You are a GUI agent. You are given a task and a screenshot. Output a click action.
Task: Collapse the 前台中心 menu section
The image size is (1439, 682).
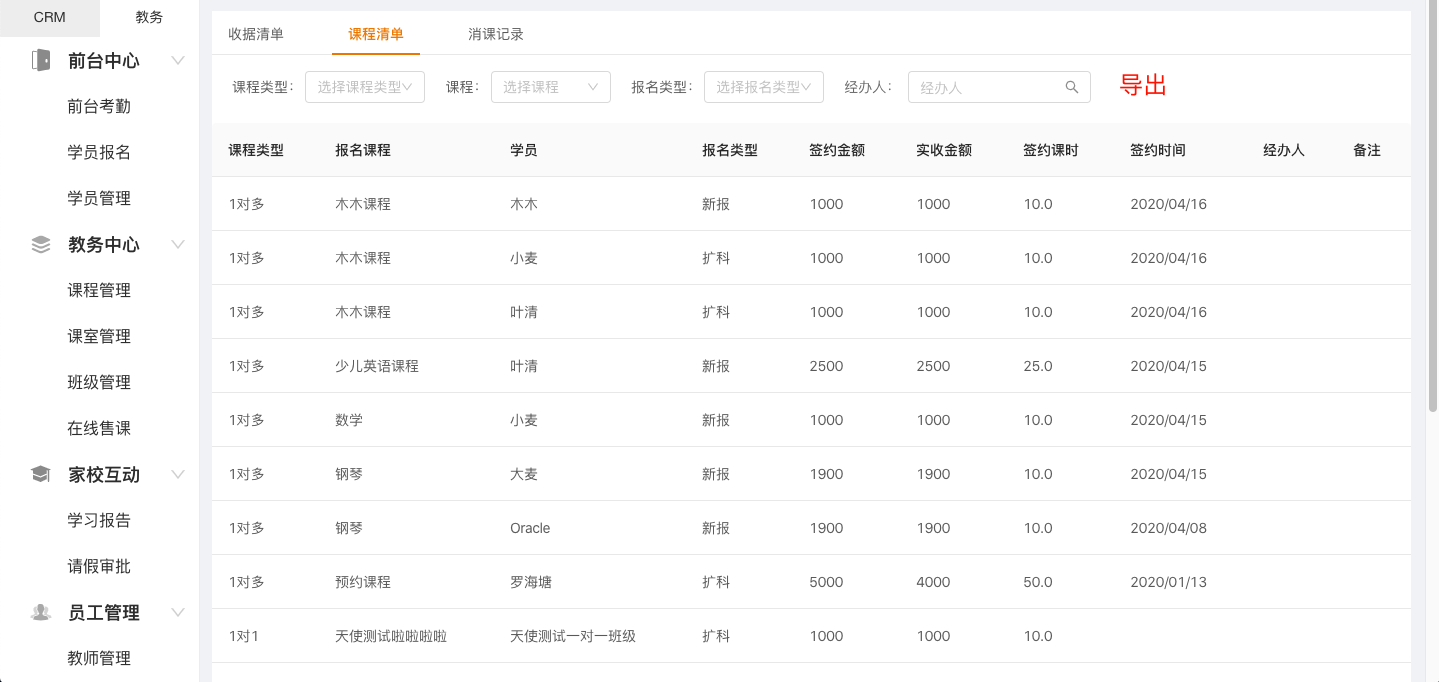[178, 60]
